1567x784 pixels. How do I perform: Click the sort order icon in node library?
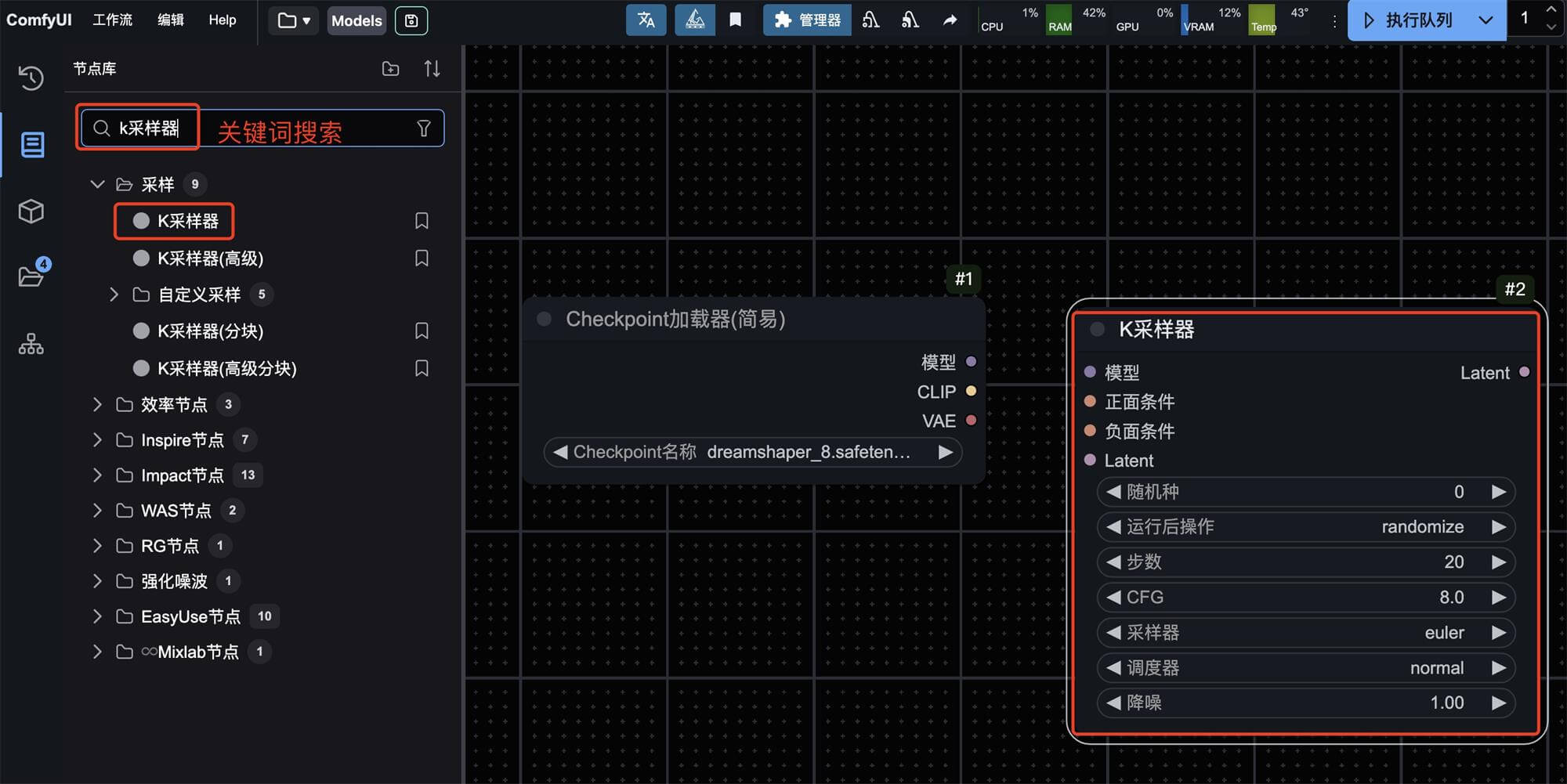[432, 69]
